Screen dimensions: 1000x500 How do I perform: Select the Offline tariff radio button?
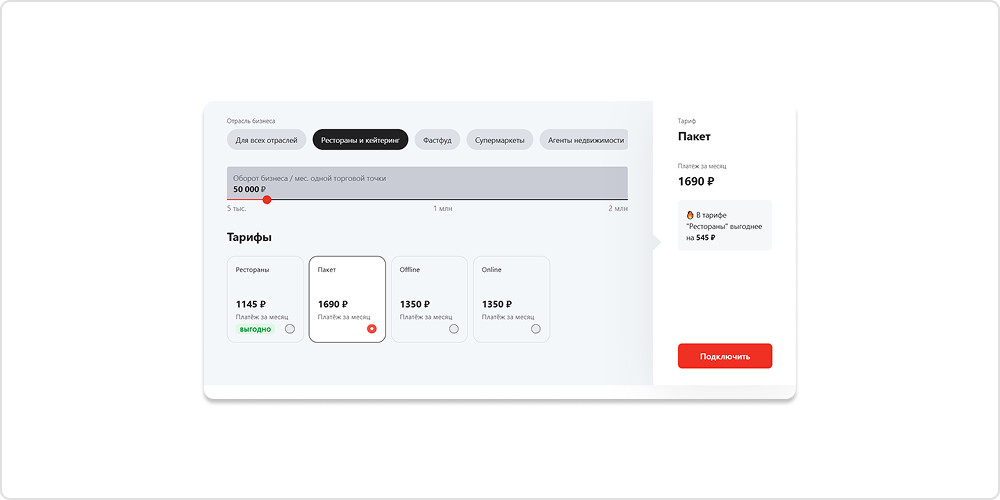tap(454, 329)
